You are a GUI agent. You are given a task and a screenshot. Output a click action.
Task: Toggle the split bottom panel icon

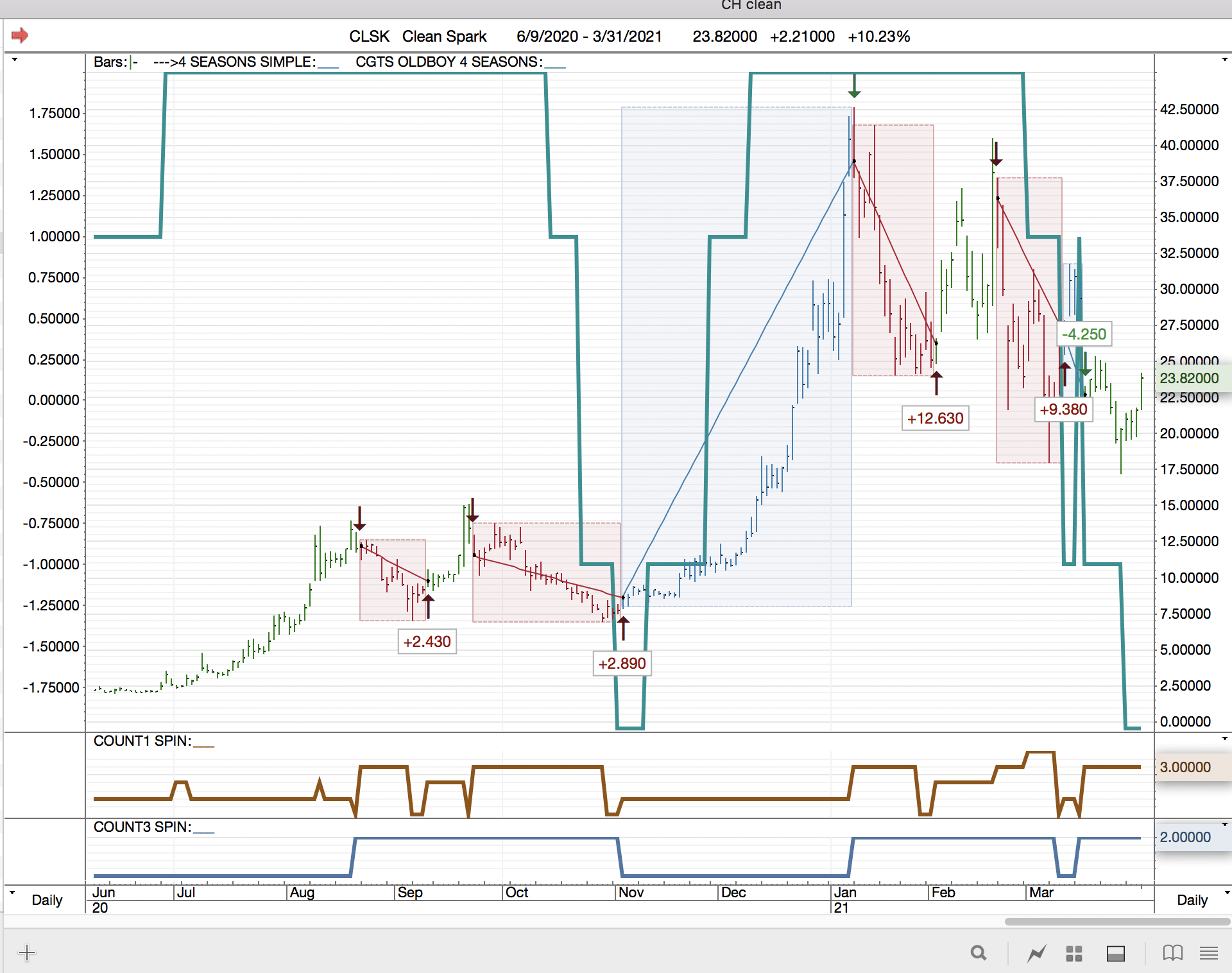pyautogui.click(x=1115, y=954)
